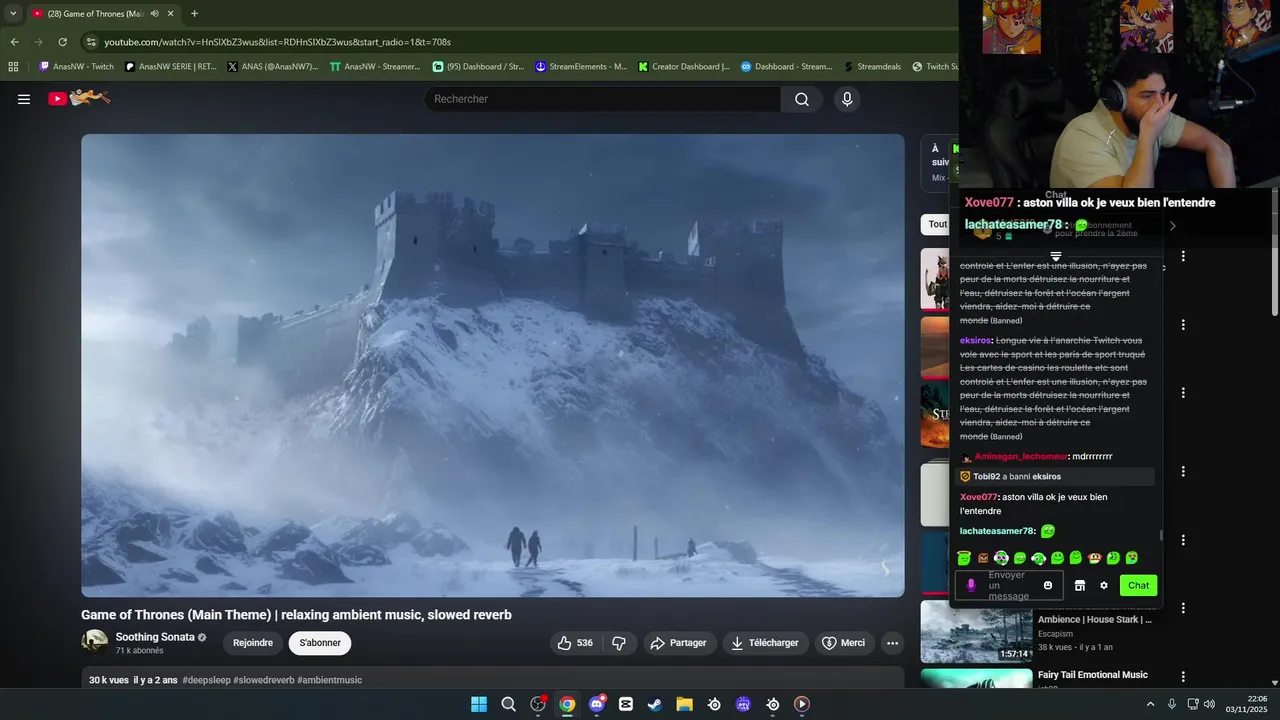Image resolution: width=1280 pixels, height=720 pixels.
Task: Open Discord from the taskbar
Action: coord(597,704)
